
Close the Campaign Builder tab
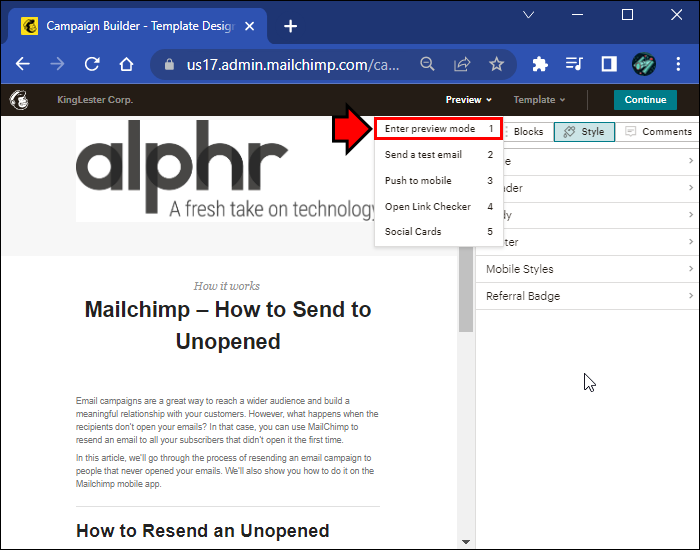point(250,26)
